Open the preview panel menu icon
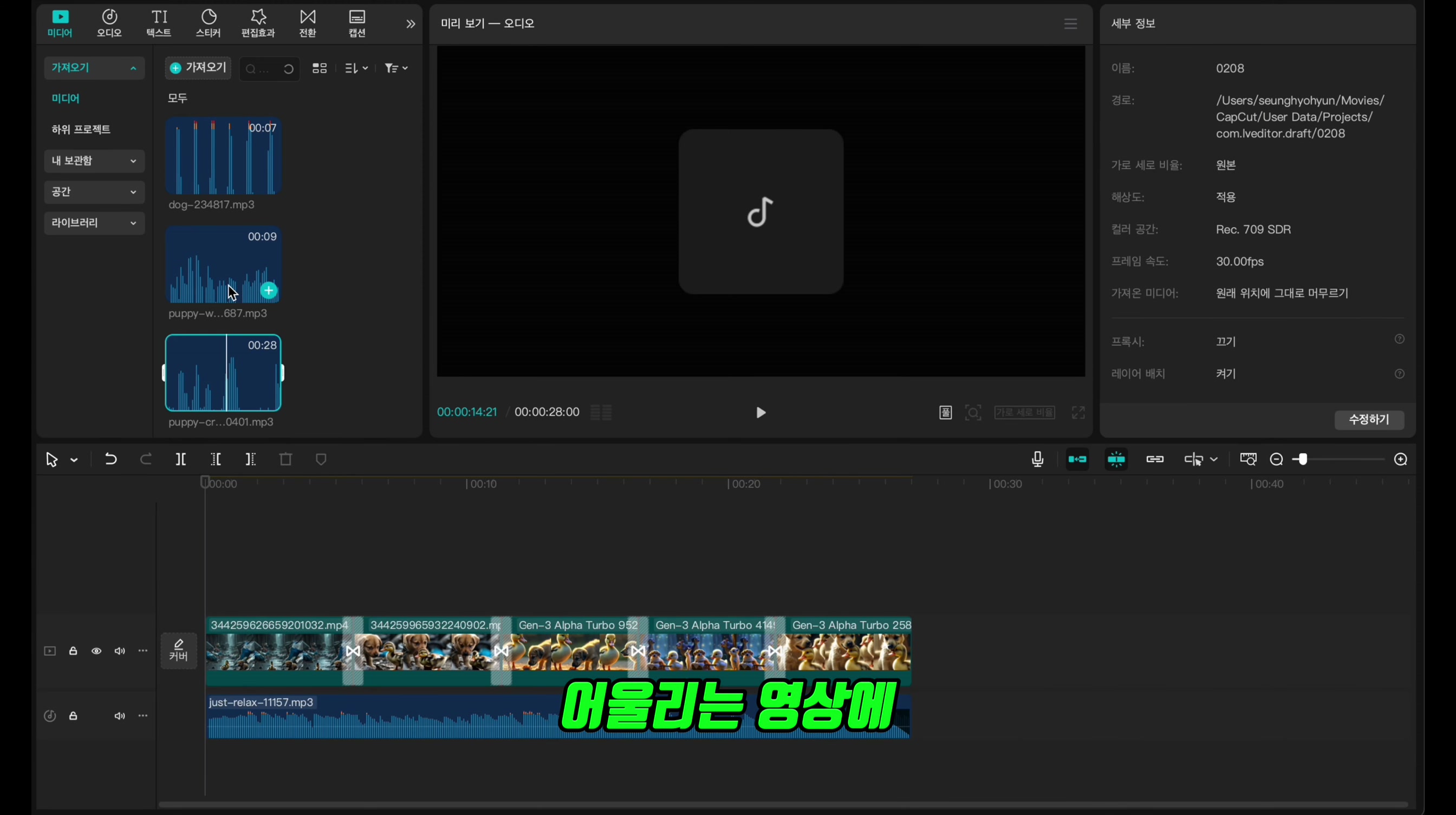Viewport: 1456px width, 815px height. click(1070, 24)
